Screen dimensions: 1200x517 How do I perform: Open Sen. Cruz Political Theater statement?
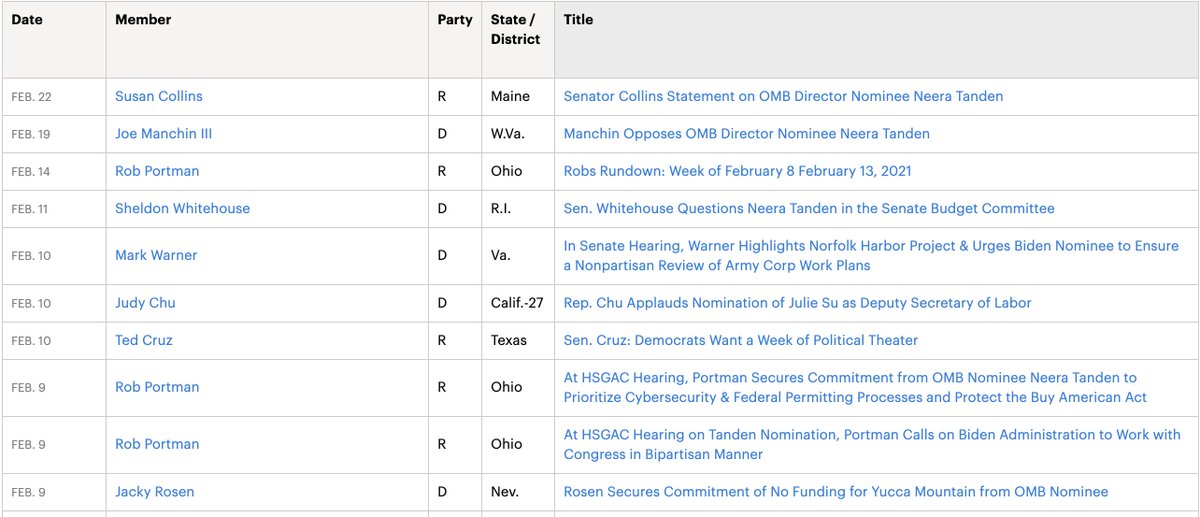point(741,340)
